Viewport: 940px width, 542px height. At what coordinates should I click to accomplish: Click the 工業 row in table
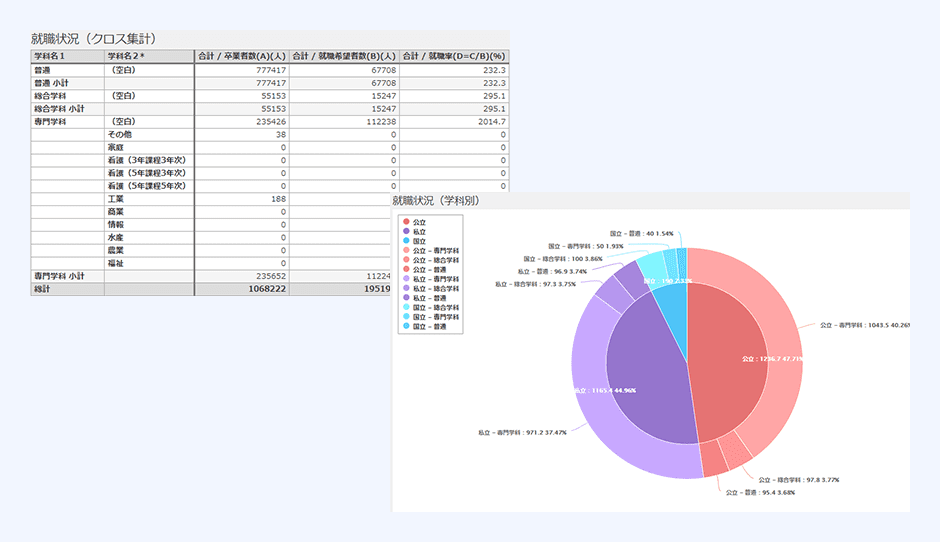point(117,199)
